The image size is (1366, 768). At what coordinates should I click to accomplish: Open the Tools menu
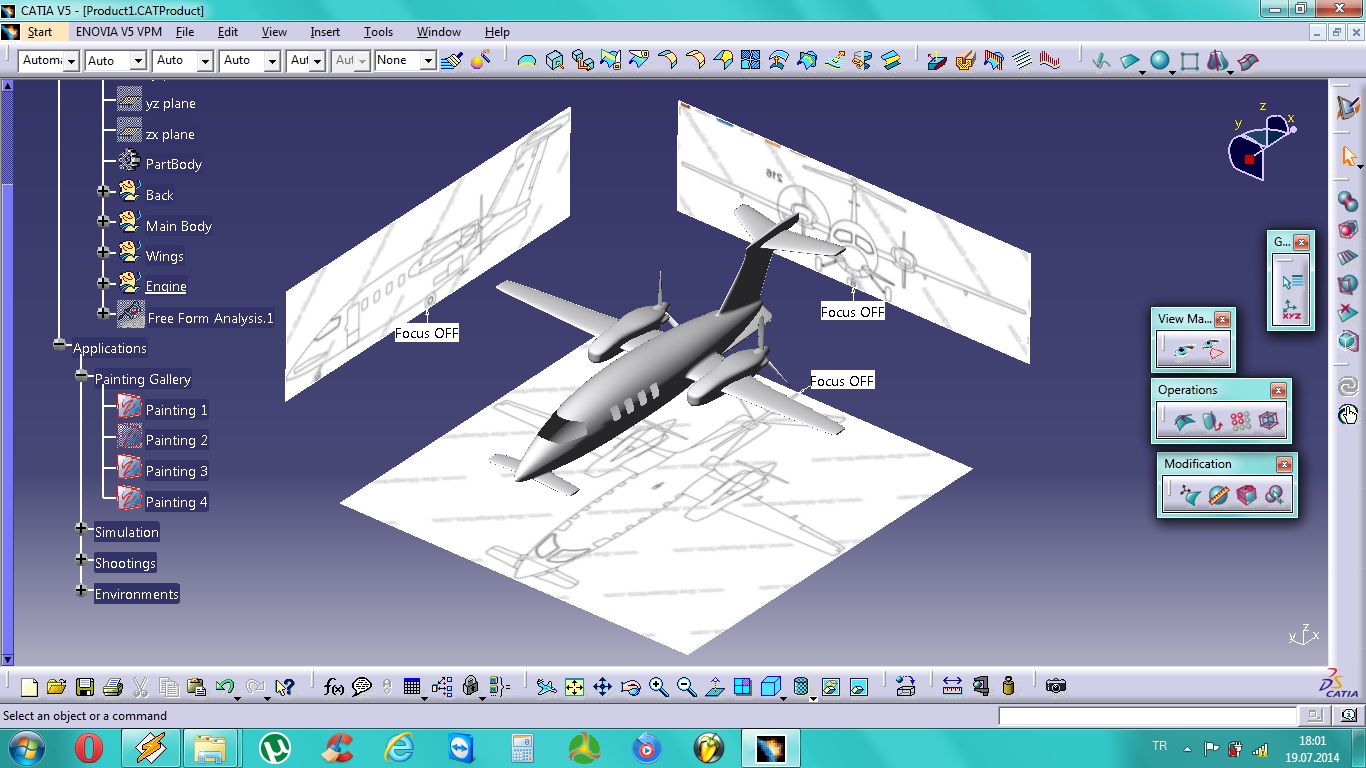(378, 32)
